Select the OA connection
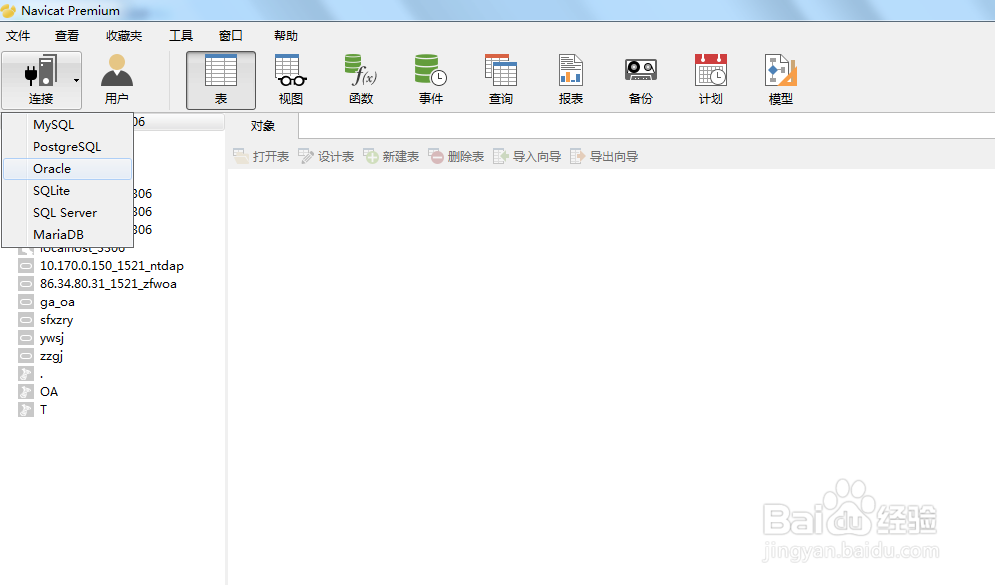 pyautogui.click(x=49, y=392)
